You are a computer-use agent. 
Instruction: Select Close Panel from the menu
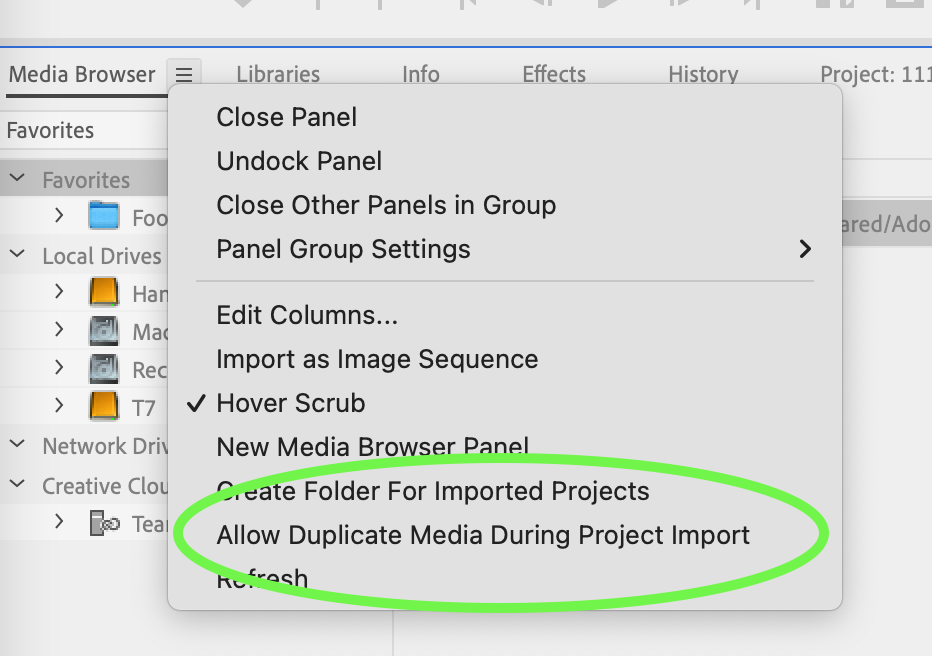click(x=286, y=117)
